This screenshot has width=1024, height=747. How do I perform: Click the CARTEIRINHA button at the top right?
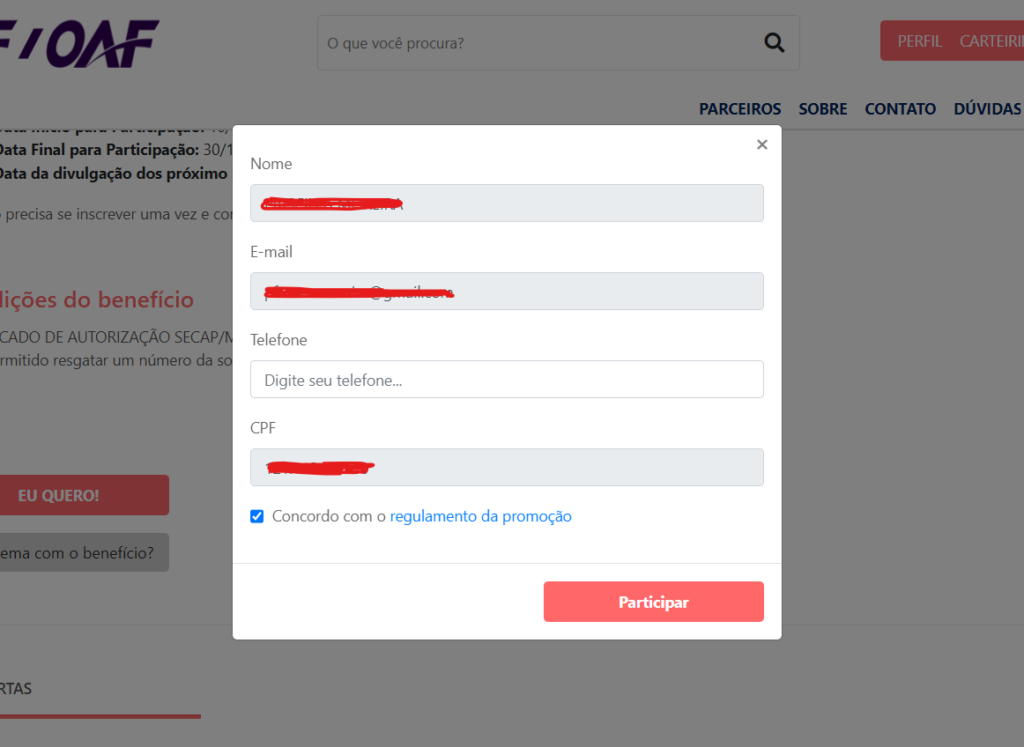[x=992, y=41]
